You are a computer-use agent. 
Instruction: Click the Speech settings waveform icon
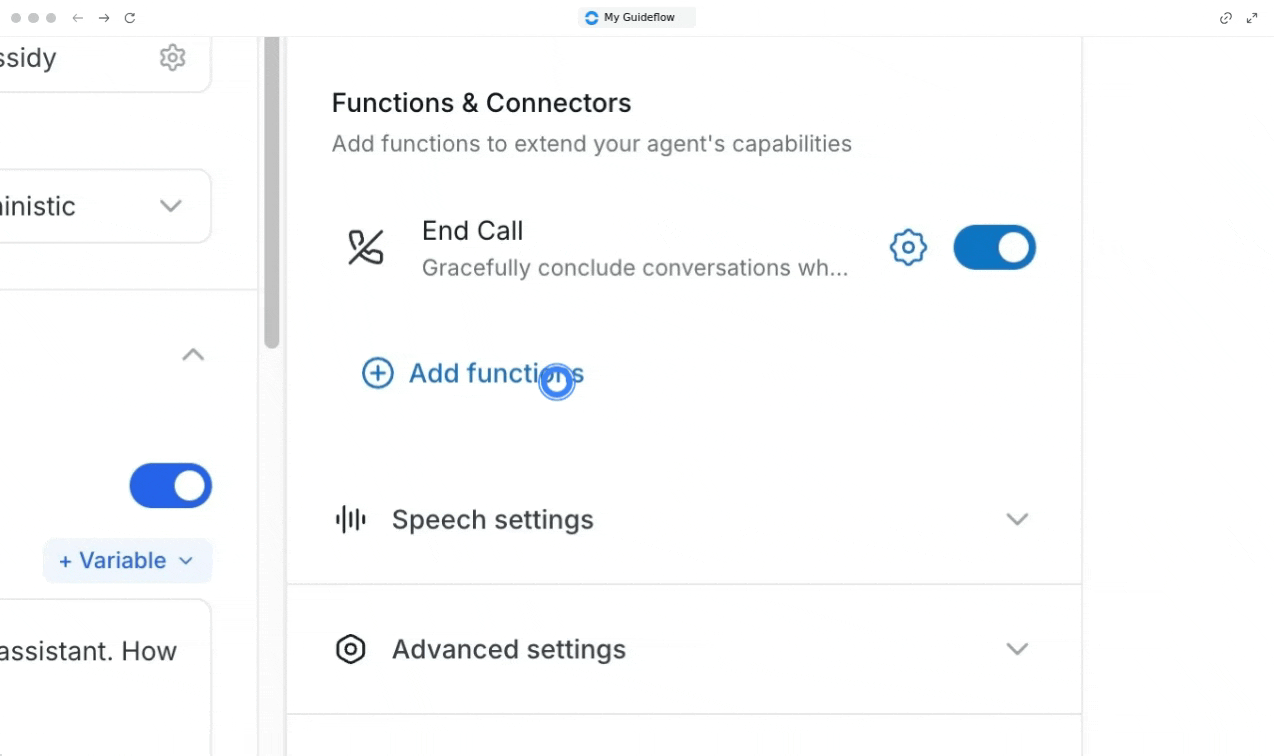pyautogui.click(x=350, y=519)
